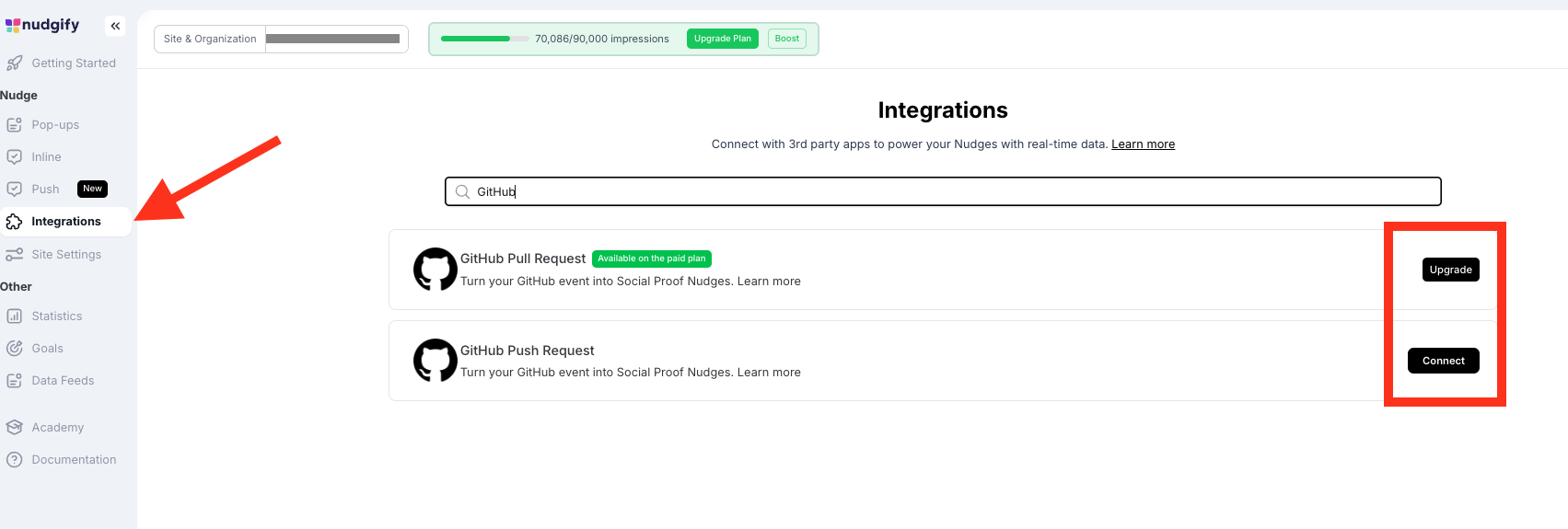Click the 70,086/90,000 impressions text
The image size is (1568, 529).
click(602, 39)
